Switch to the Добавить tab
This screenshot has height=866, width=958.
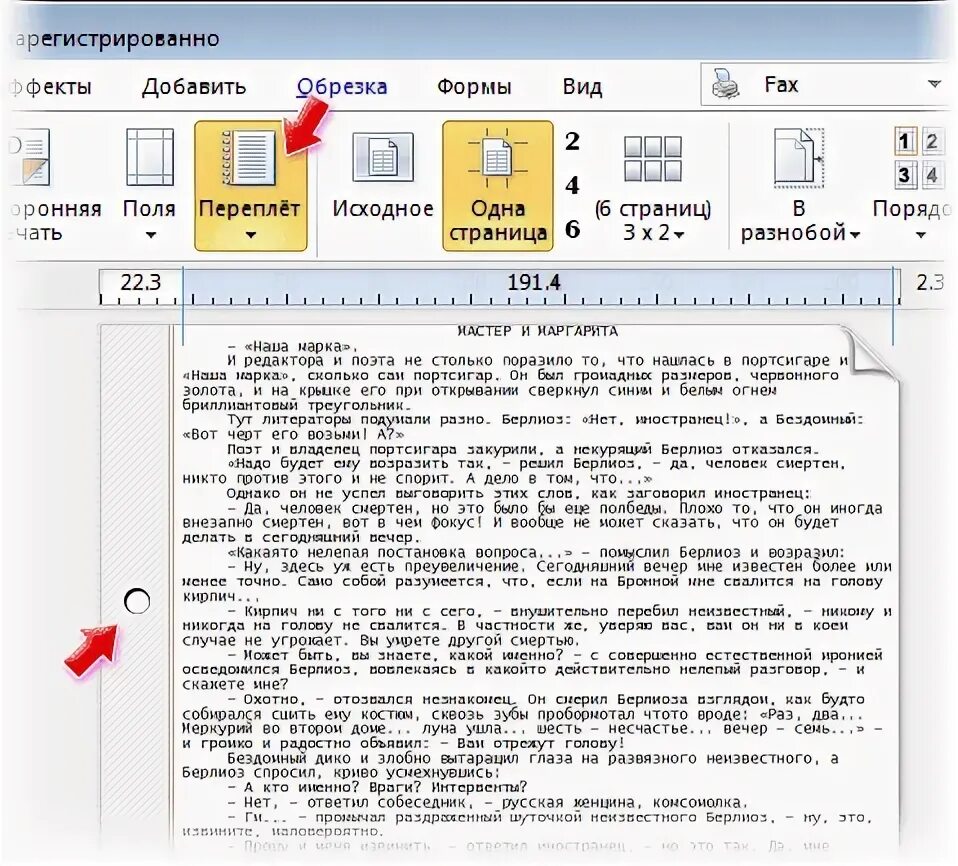[x=194, y=87]
